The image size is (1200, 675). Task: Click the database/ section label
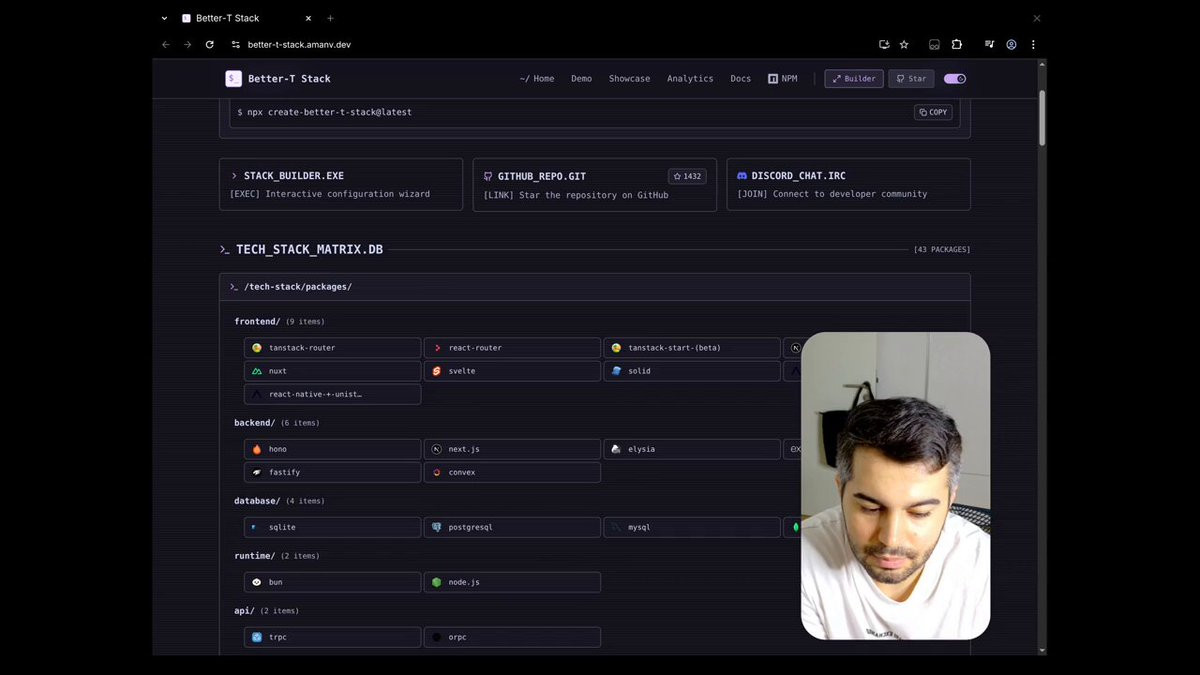pyautogui.click(x=257, y=500)
